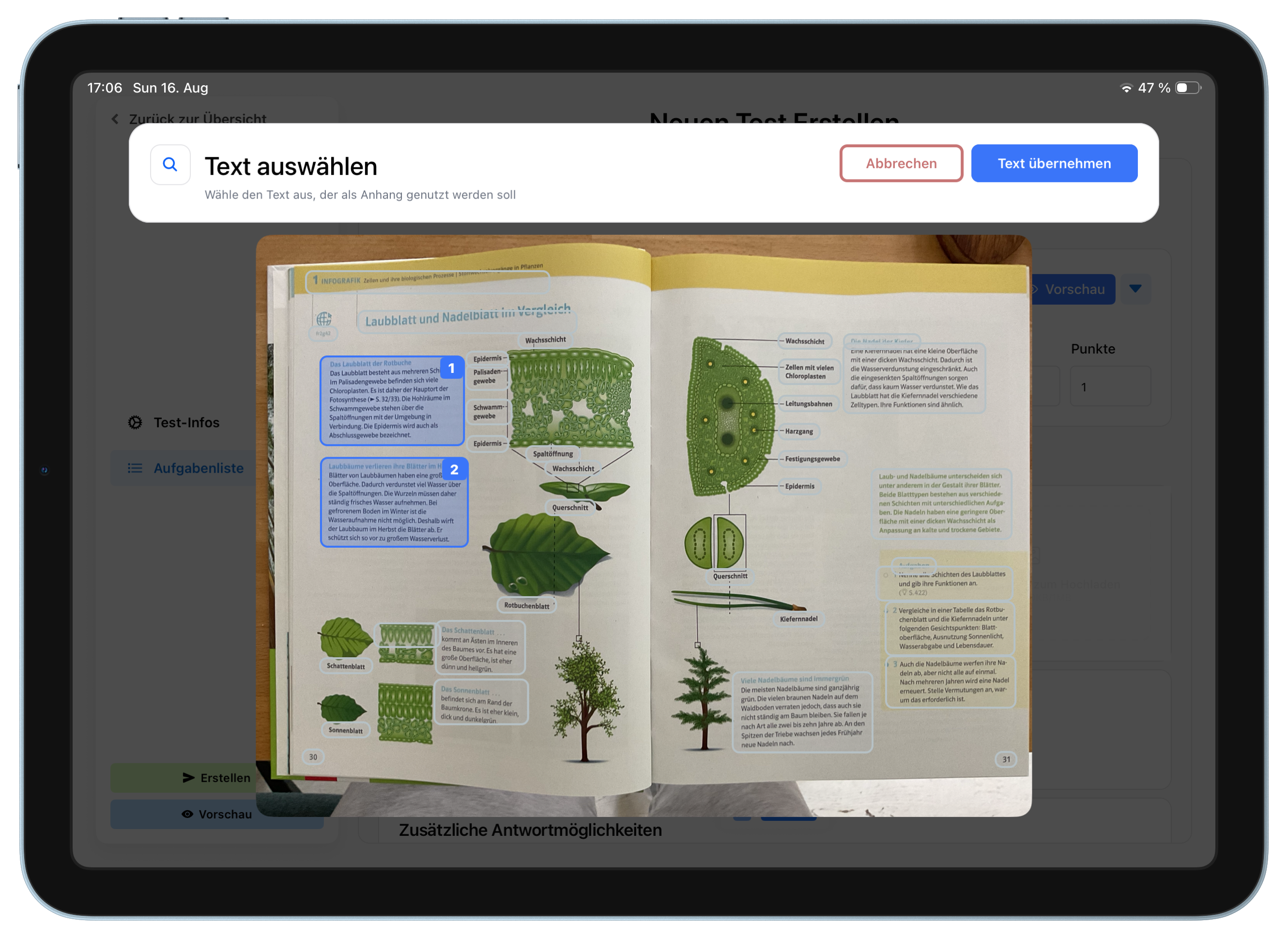Image resolution: width=1288 pixels, height=940 pixels.
Task: Deselect text block "Laubbäume verlieren ihre Blätter"
Action: coord(394,502)
